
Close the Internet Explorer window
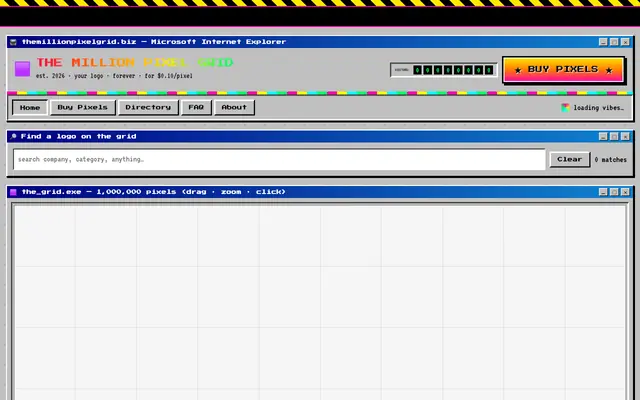[625, 42]
